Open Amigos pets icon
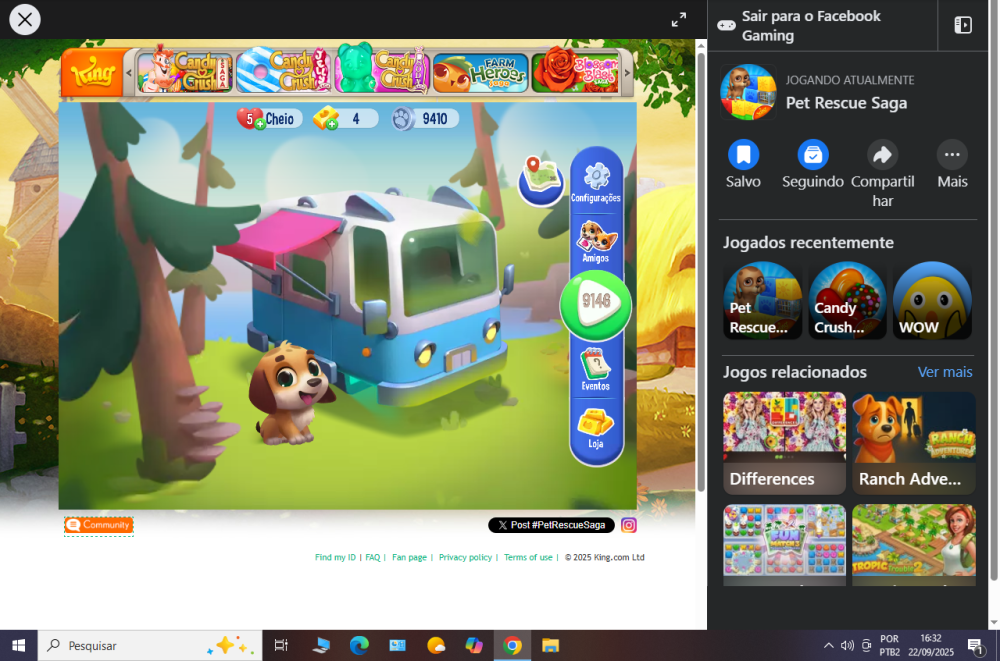1000x661 pixels. [596, 241]
